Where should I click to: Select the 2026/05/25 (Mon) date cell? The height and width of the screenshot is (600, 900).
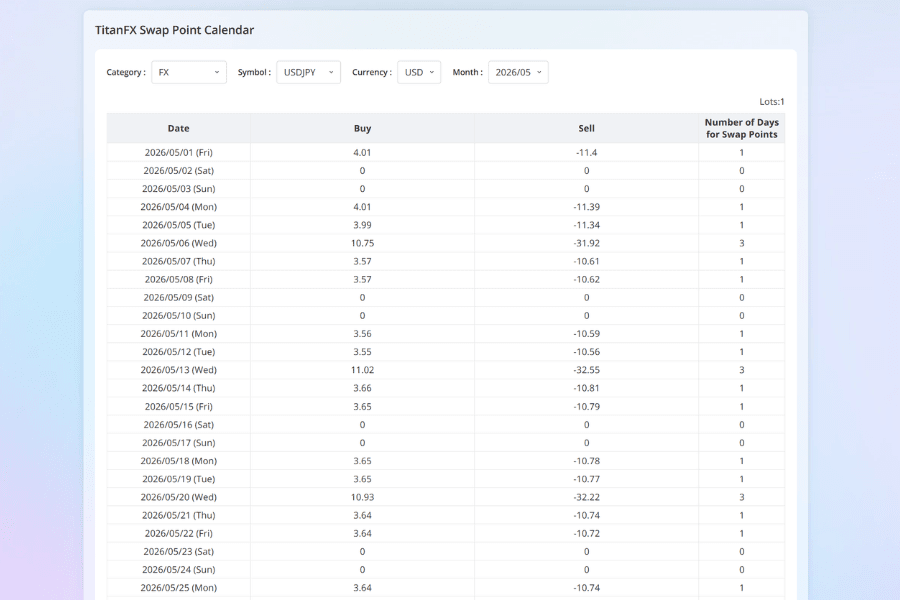179,588
